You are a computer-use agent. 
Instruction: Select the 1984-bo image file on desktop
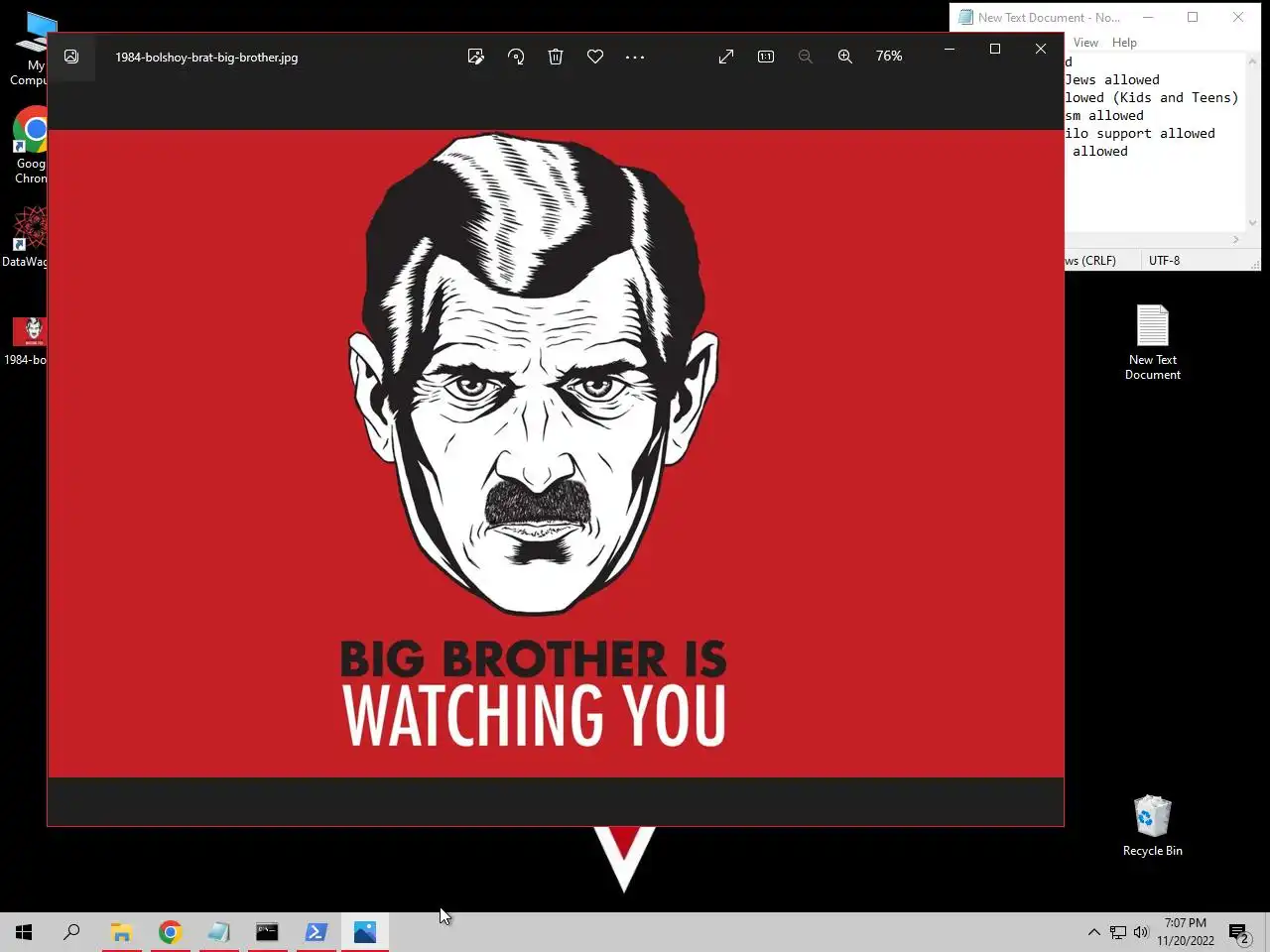pyautogui.click(x=27, y=341)
